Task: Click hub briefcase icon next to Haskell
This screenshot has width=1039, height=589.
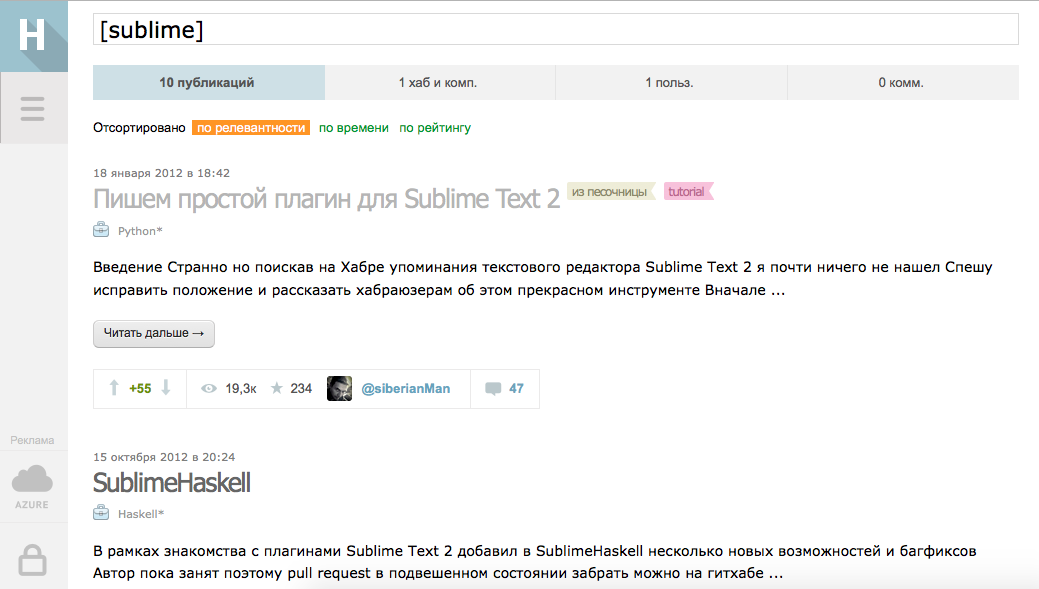Action: 101,513
